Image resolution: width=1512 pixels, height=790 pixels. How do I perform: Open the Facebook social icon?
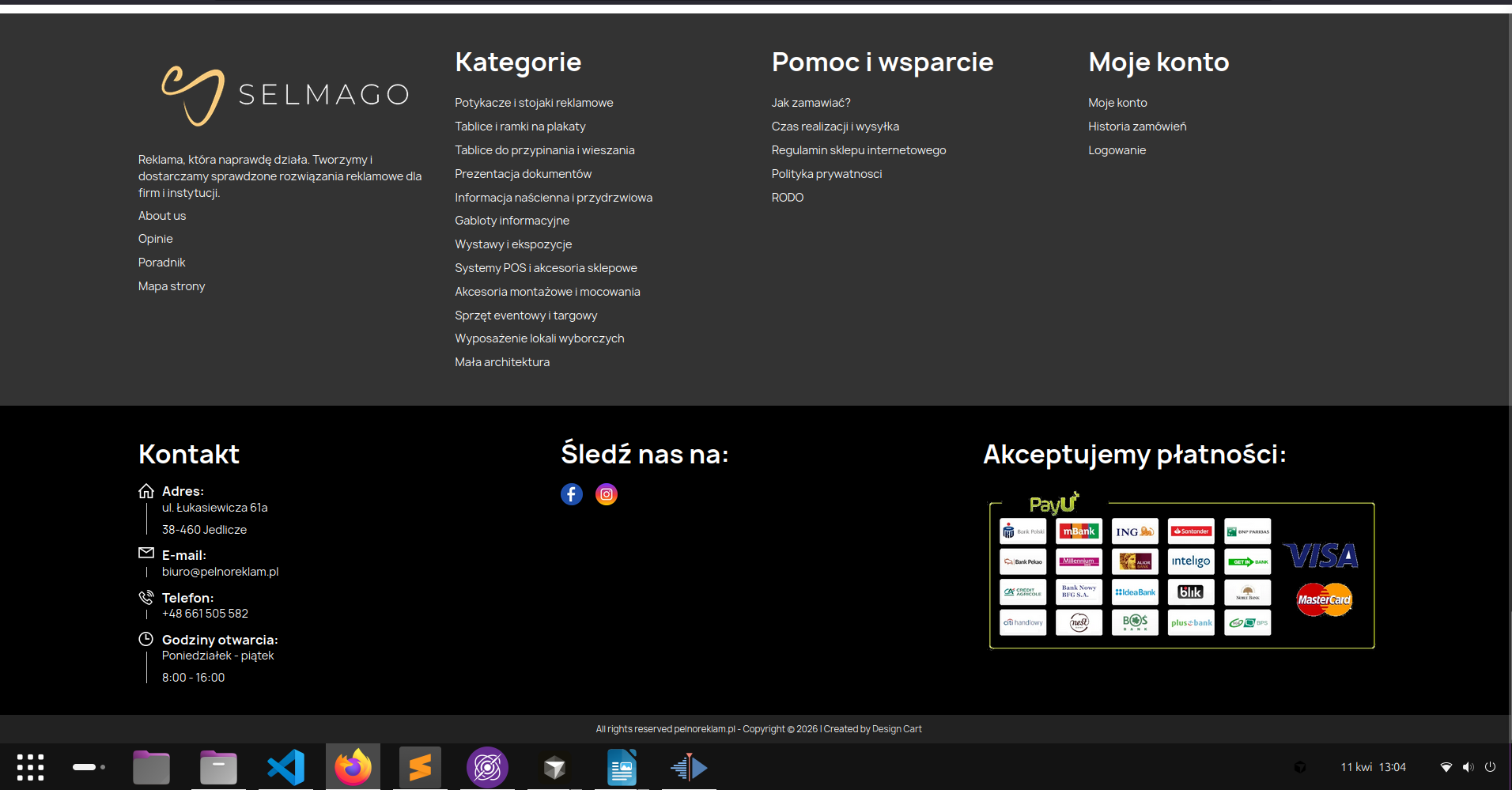(572, 494)
